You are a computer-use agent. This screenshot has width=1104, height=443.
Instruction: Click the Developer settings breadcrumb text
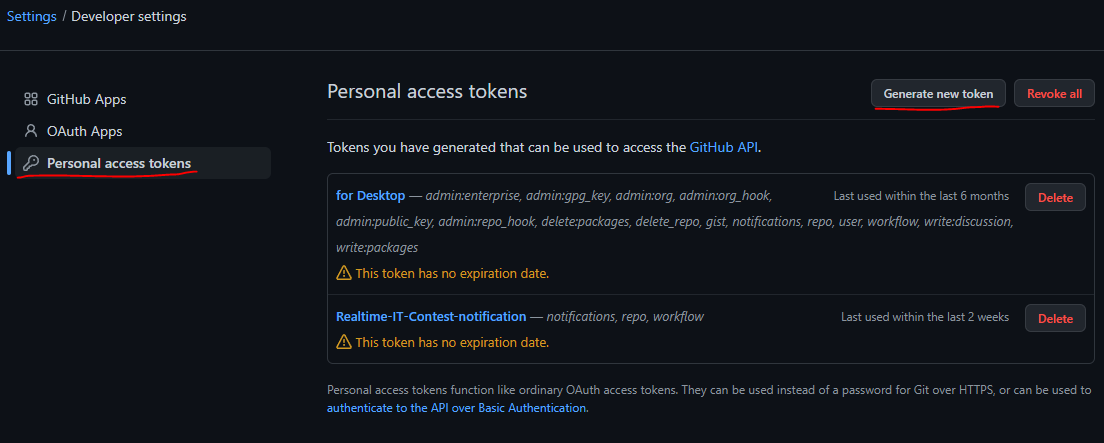[129, 16]
